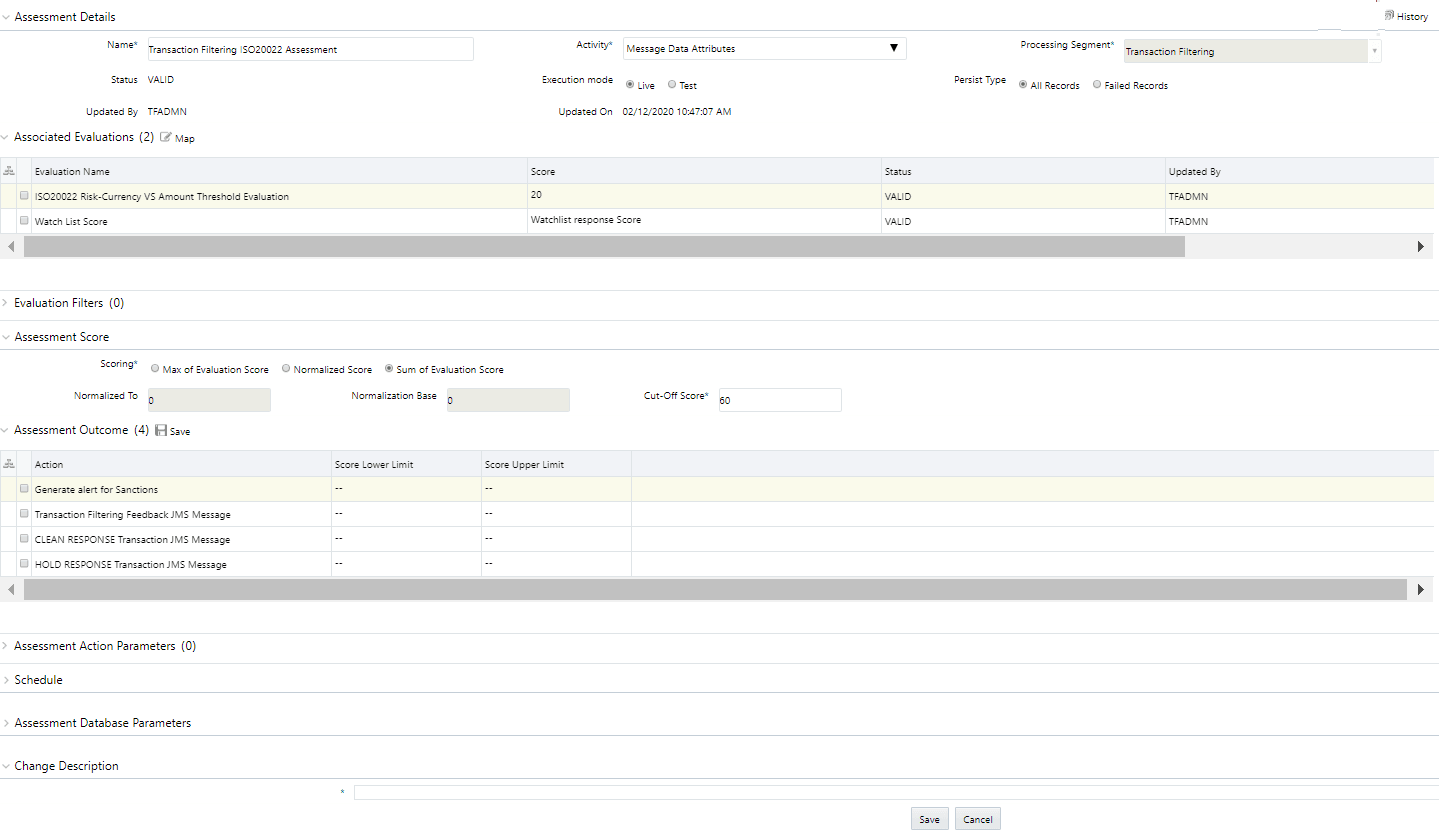Check CLEAN RESPONSE Transaction JMS Message row
Screen dimensions: 1439x830
24,538
